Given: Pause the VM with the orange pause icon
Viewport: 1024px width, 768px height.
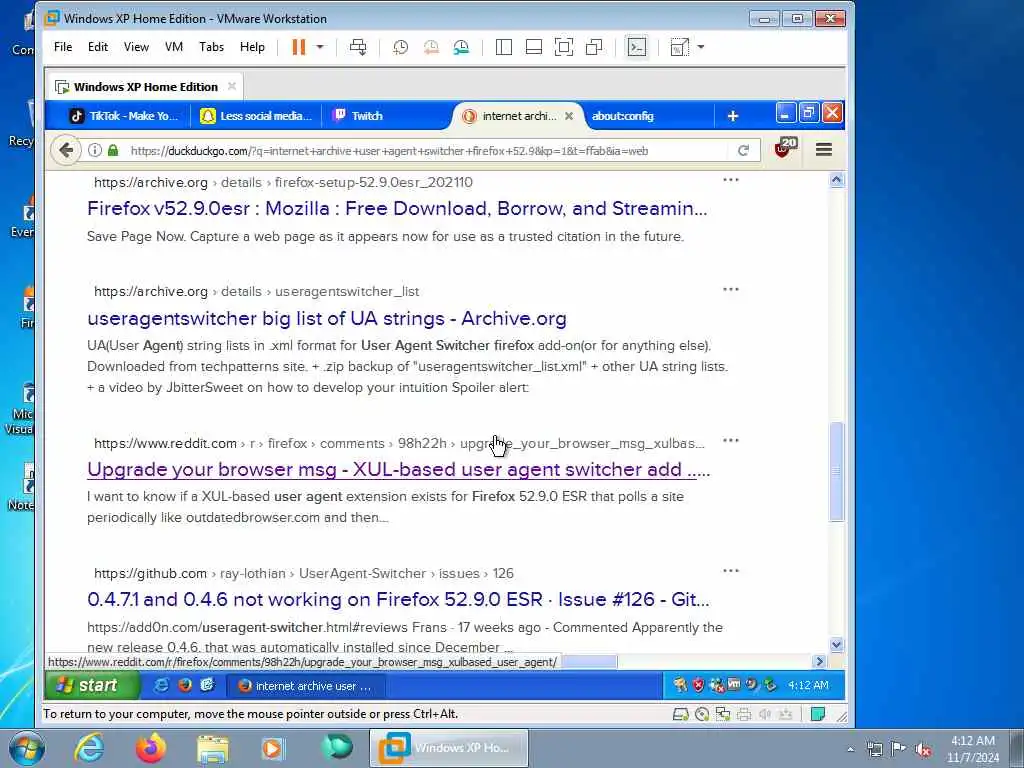Looking at the screenshot, I should [x=298, y=47].
